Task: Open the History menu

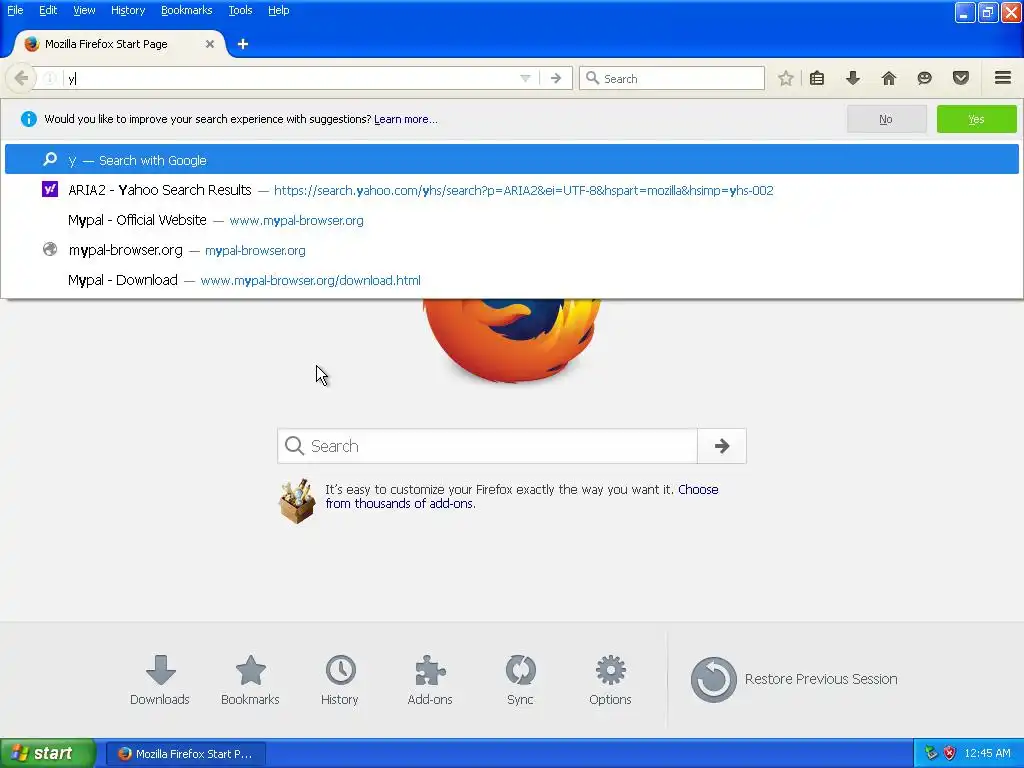Action: 127,10
